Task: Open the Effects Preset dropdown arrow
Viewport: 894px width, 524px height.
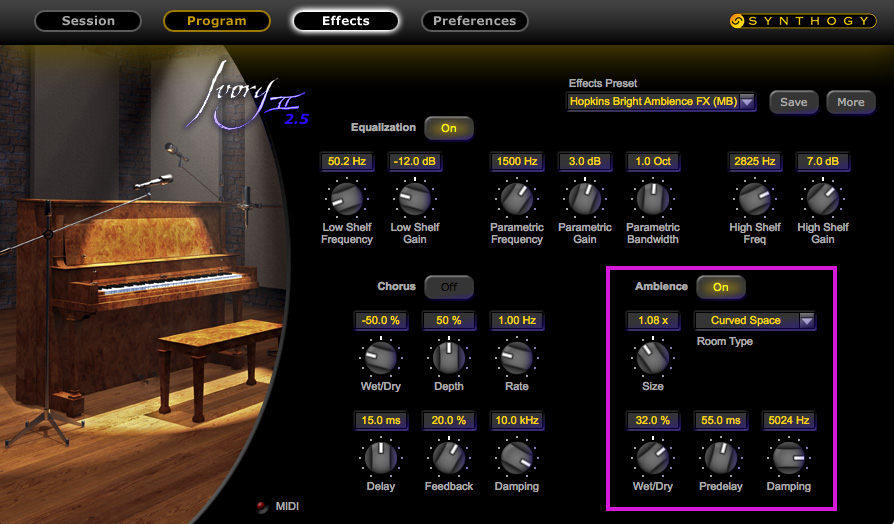Action: [747, 101]
